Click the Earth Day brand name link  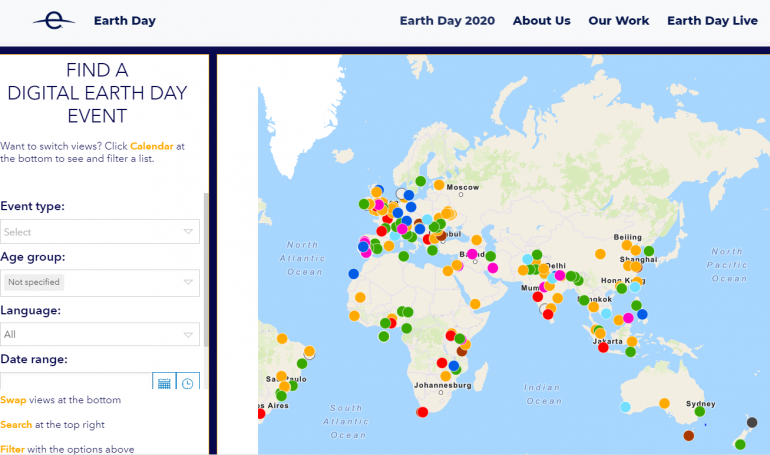[125, 21]
